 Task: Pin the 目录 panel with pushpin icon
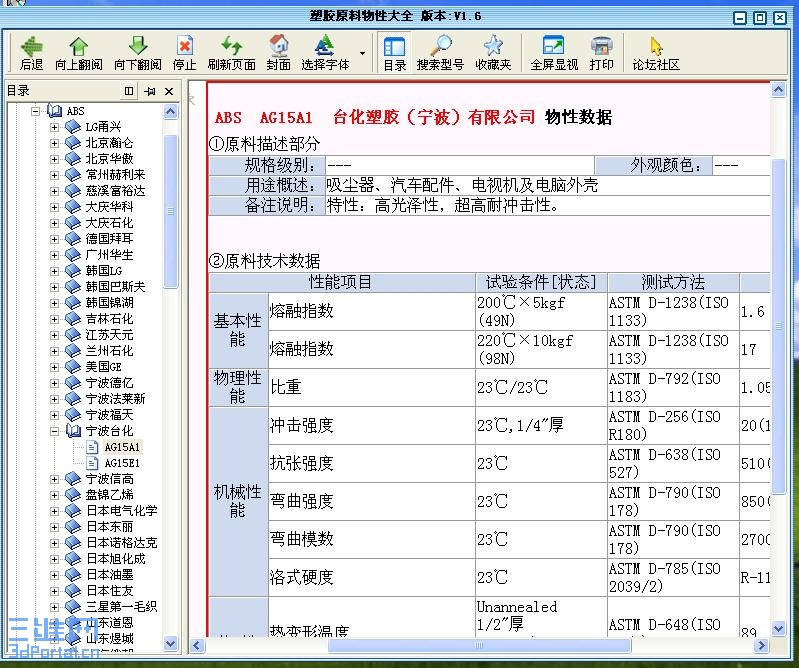point(150,91)
